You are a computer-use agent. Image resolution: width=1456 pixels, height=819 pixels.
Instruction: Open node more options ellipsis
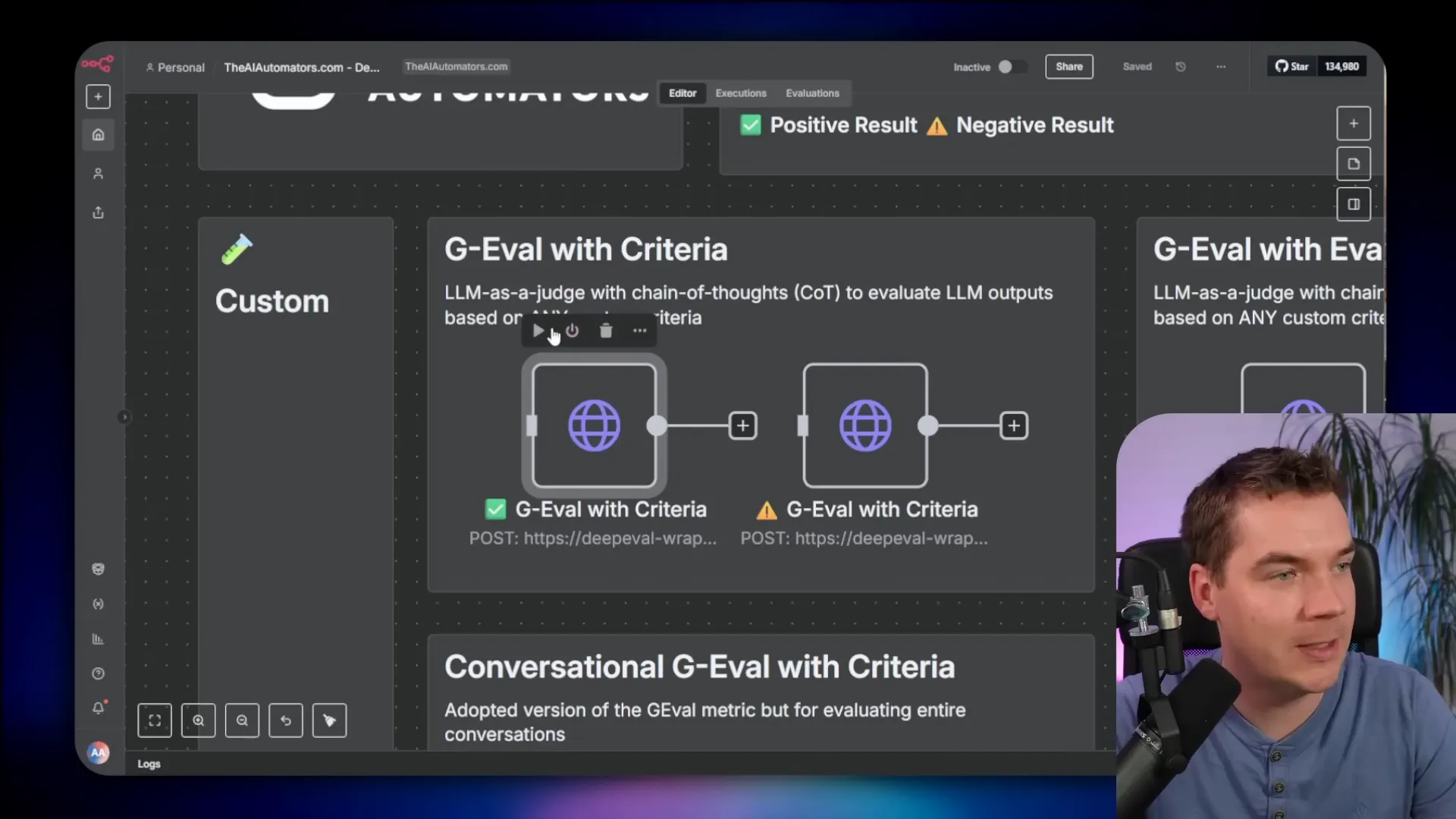[640, 331]
